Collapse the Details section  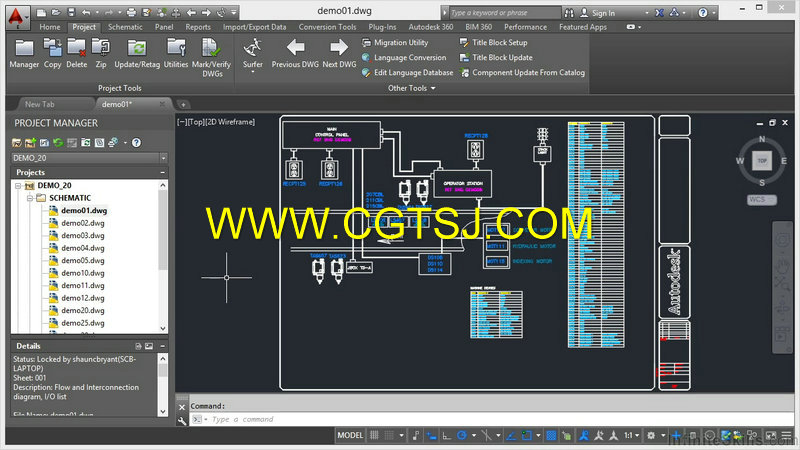tap(163, 346)
